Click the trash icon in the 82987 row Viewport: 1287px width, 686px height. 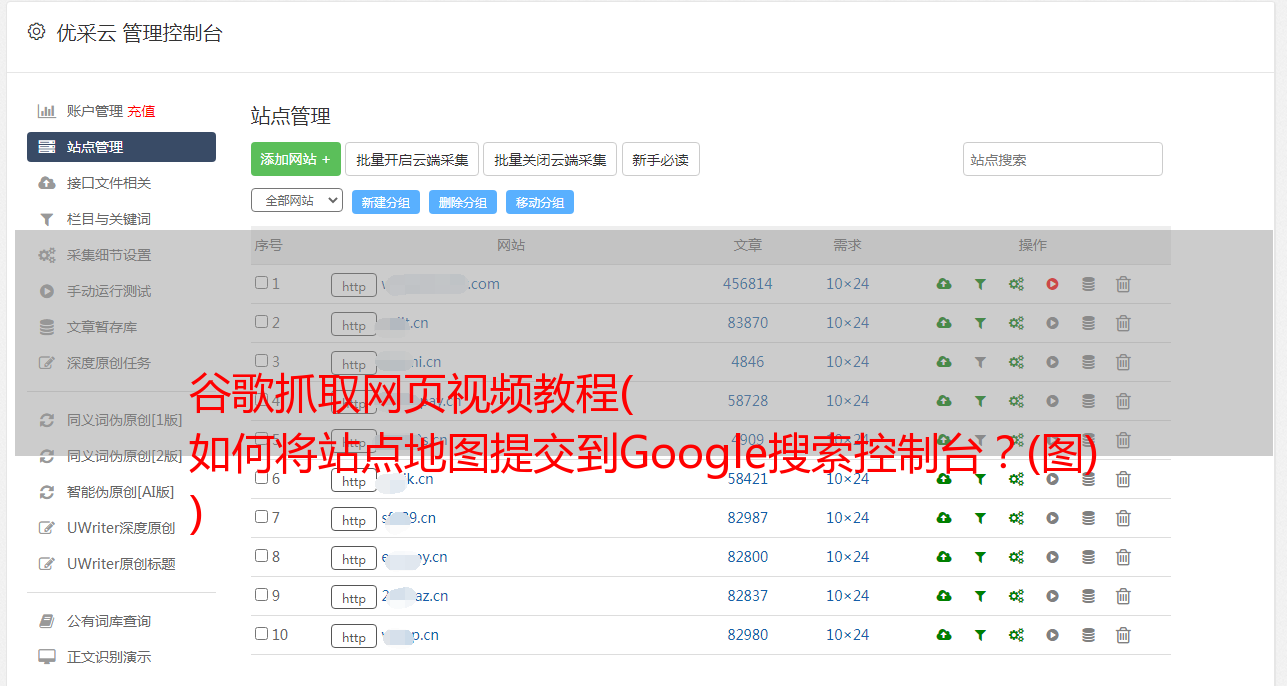coord(1123,518)
